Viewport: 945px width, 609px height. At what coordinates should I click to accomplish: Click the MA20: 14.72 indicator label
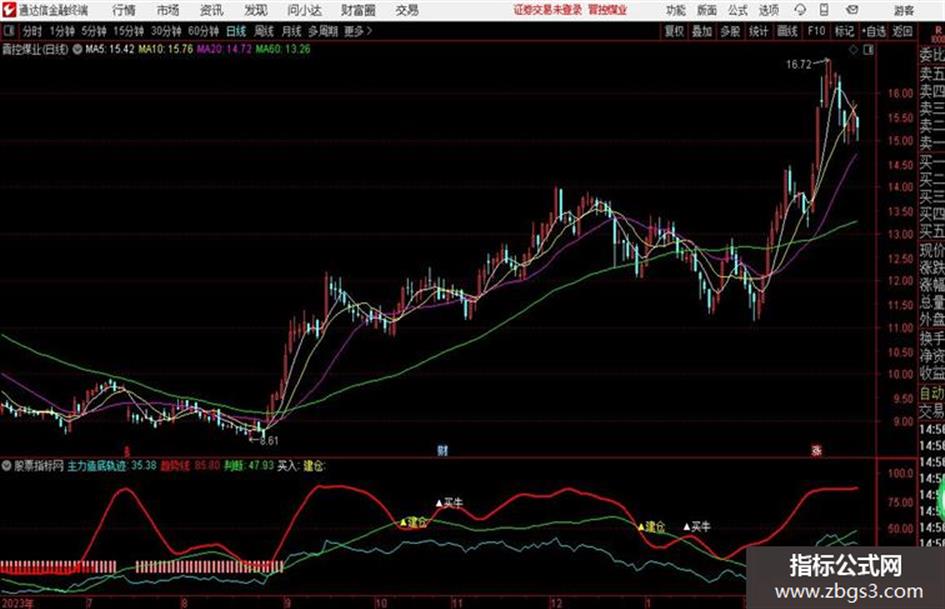point(224,49)
